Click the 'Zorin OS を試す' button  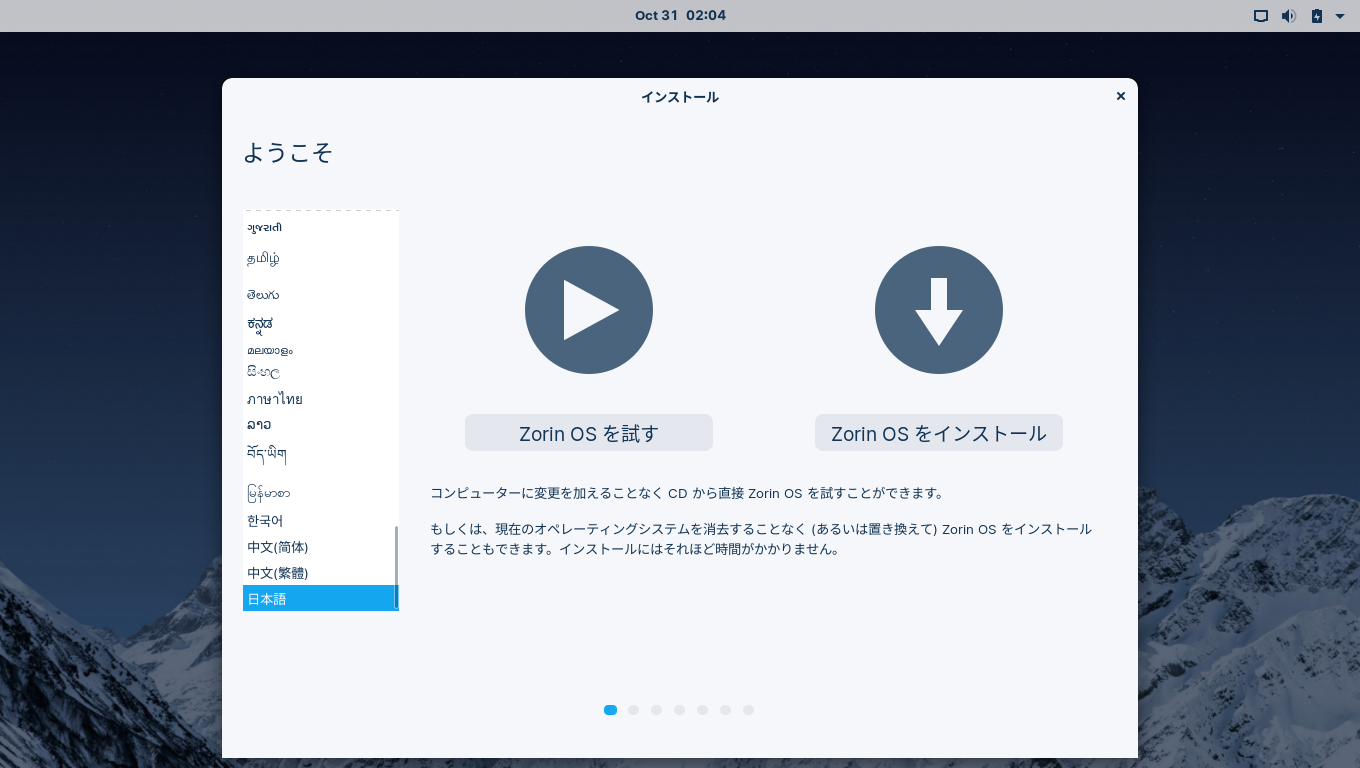click(589, 433)
